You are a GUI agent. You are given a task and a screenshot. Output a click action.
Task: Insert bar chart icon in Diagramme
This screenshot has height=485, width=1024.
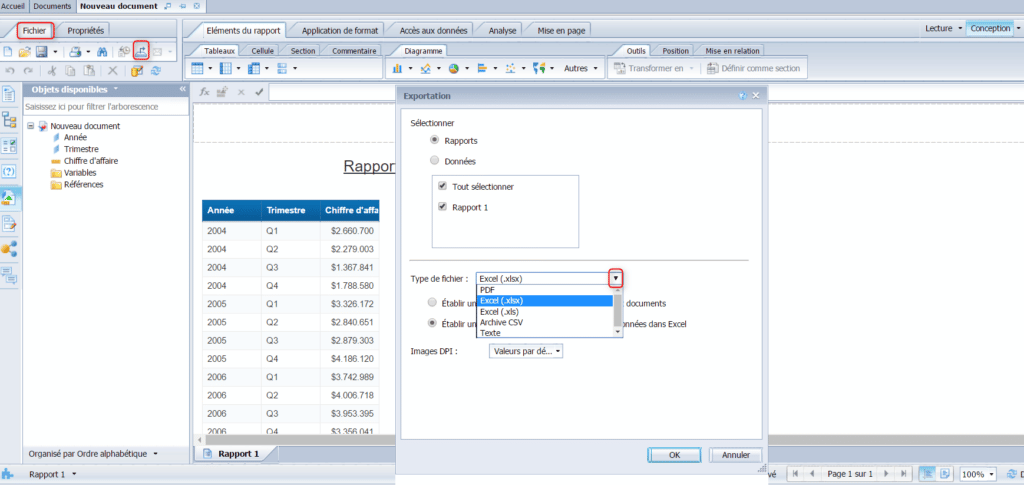[483, 68]
